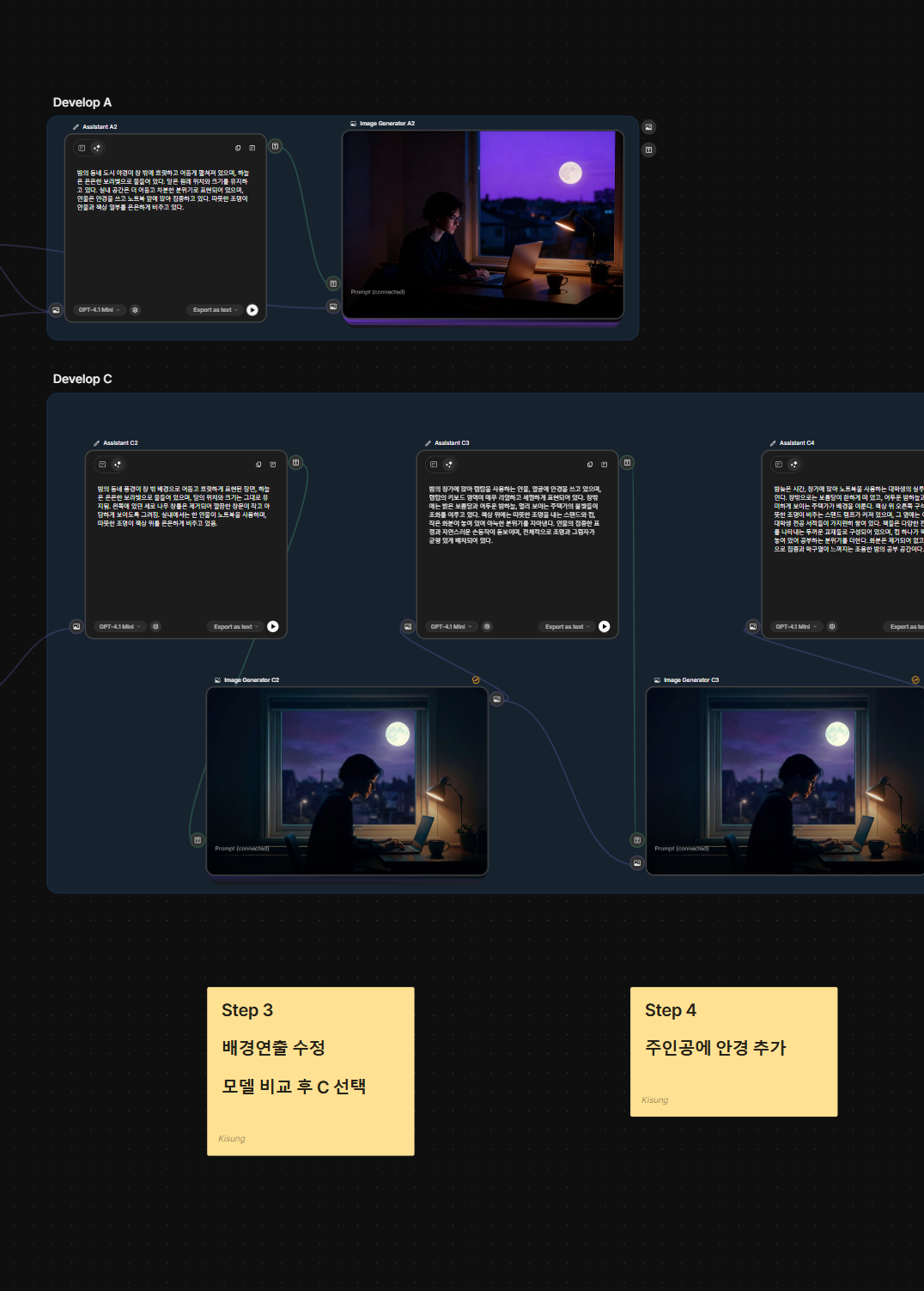Screen dimensions: 924x1291
Task: Click Image Generator A2 image input port
Action: click(333, 306)
